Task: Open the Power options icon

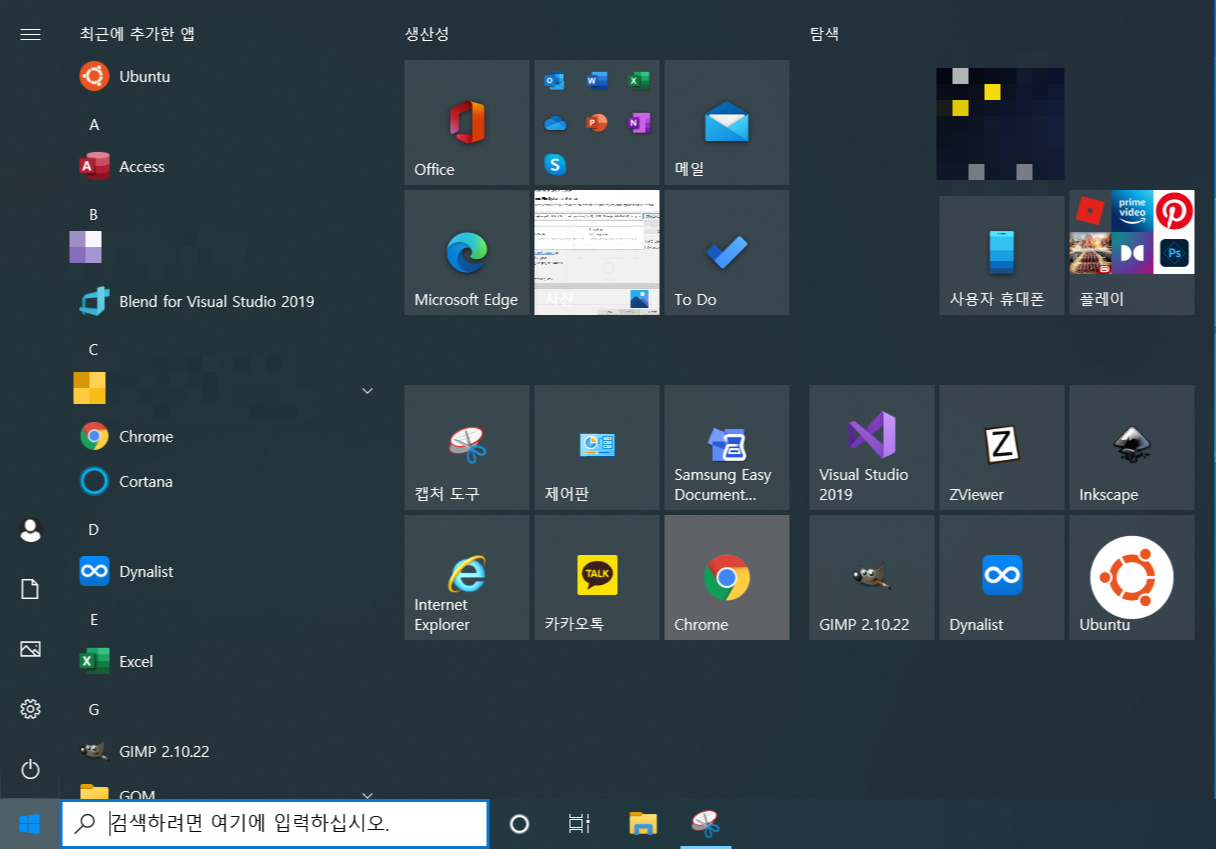Action: click(30, 769)
